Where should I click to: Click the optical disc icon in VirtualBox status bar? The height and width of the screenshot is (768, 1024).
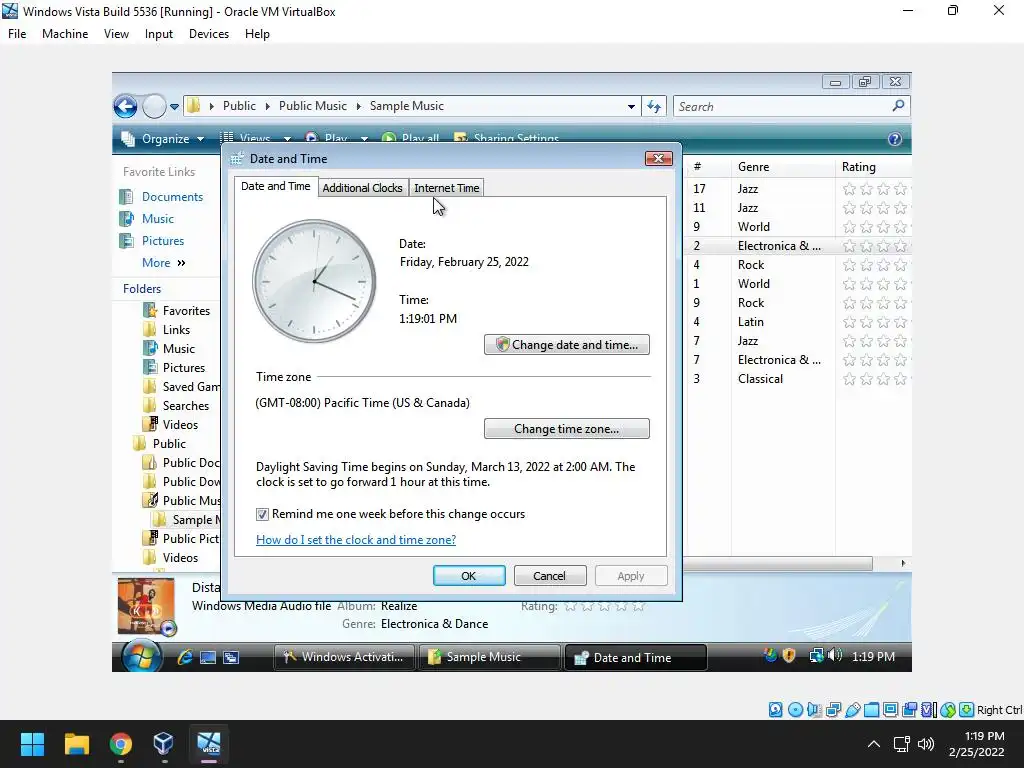coord(795,710)
